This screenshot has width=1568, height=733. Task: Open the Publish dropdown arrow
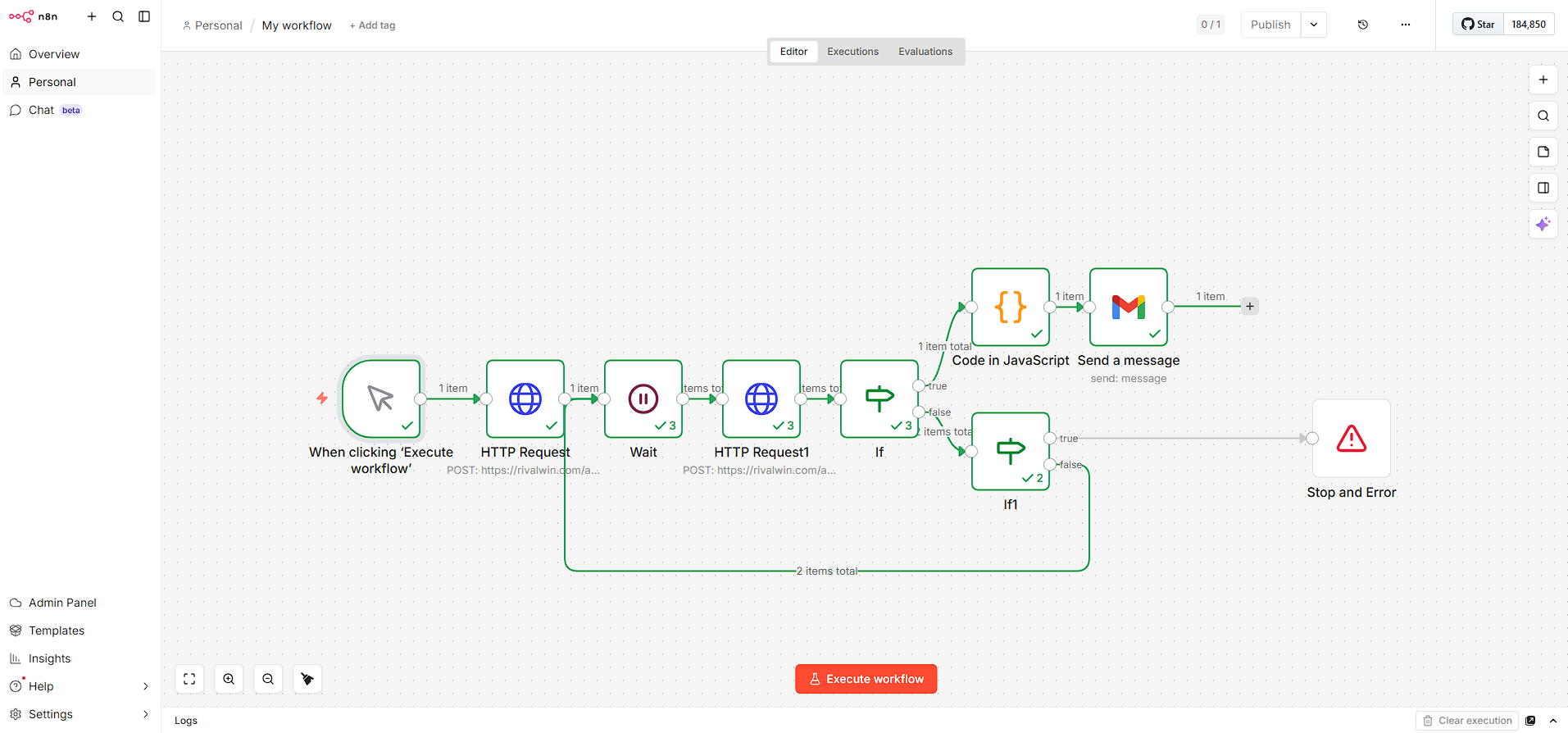(x=1313, y=25)
